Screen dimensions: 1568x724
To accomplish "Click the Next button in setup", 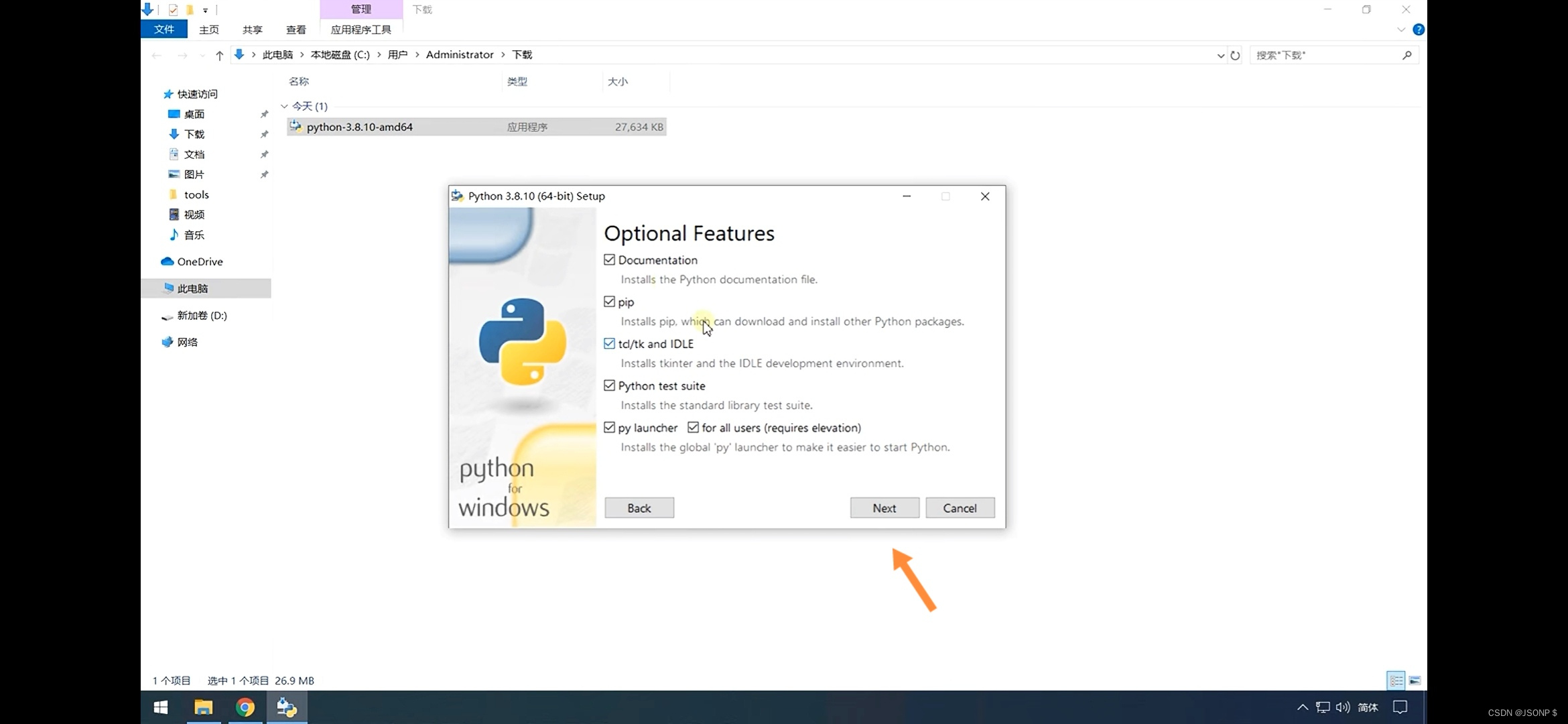I will point(884,507).
